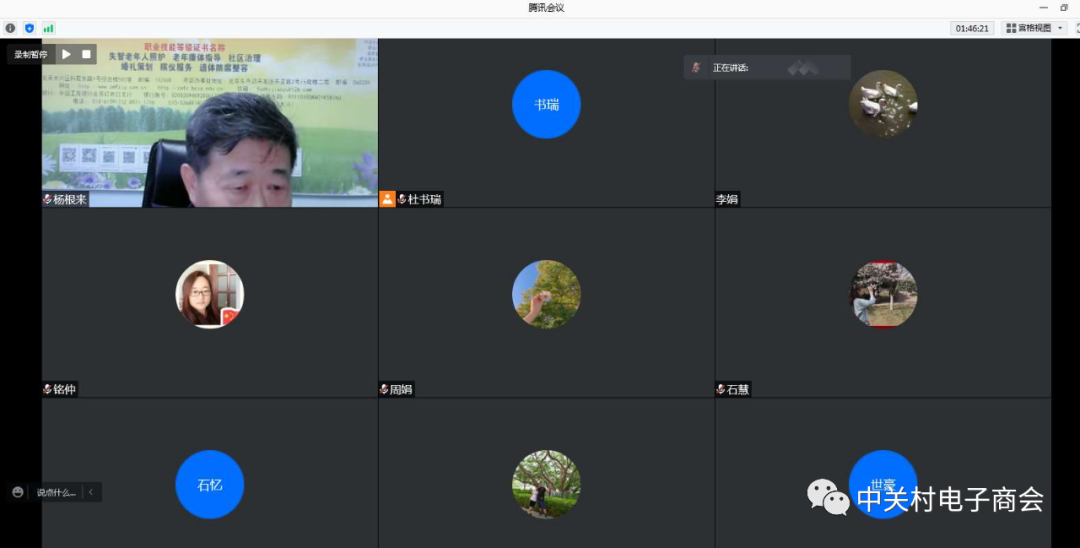Click muted mic icon beside 周娟
The image size is (1080, 548).
tap(384, 389)
